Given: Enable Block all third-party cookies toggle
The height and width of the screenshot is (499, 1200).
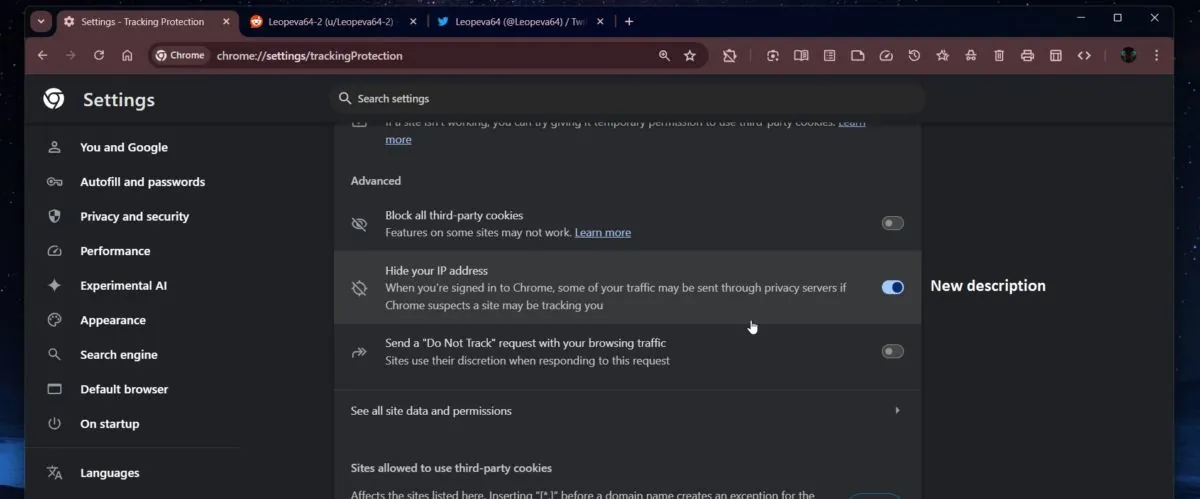Looking at the screenshot, I should (x=892, y=223).
